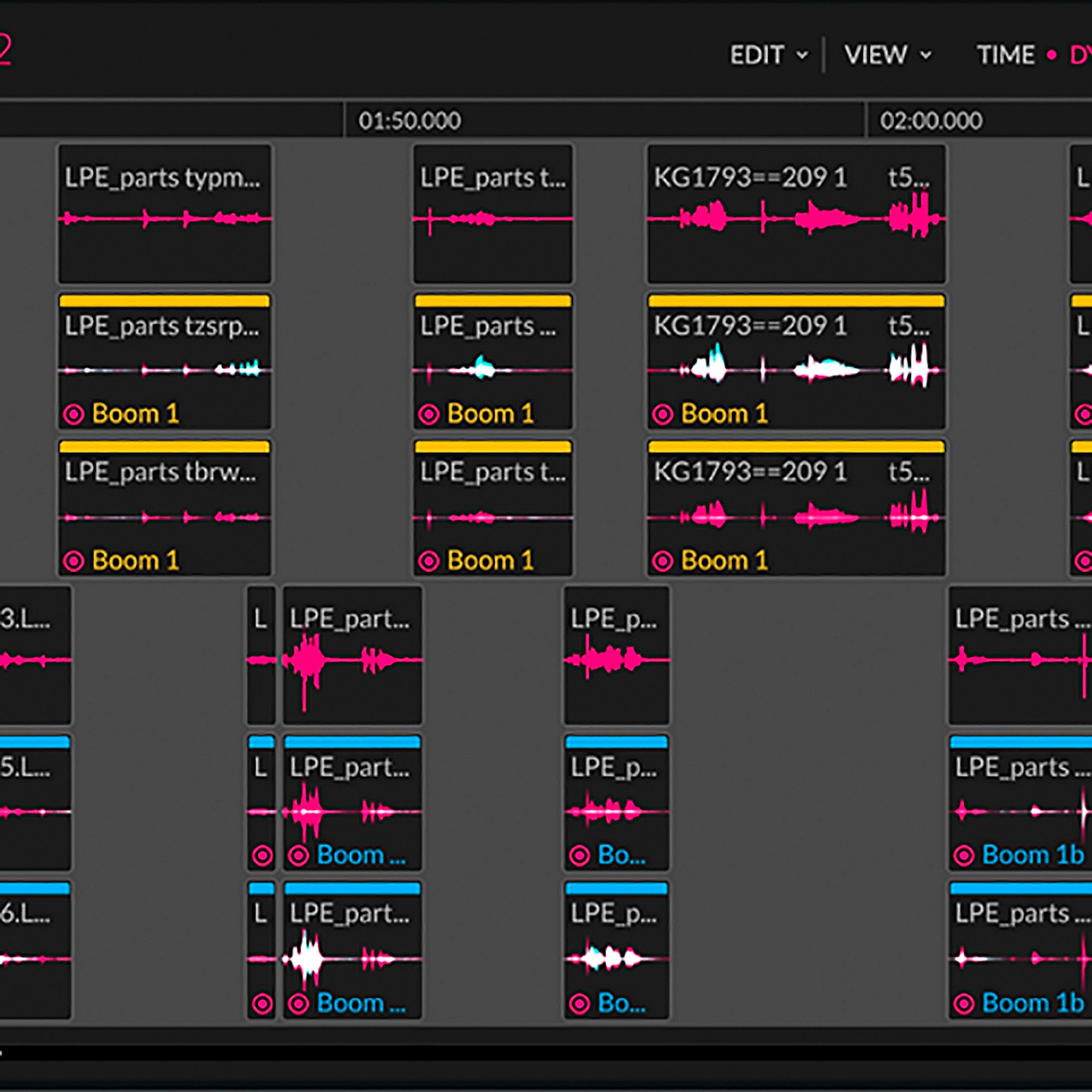Image resolution: width=1092 pixels, height=1092 pixels.
Task: Click target icon on LPE_parts tbrw... clip
Action: [x=74, y=561]
